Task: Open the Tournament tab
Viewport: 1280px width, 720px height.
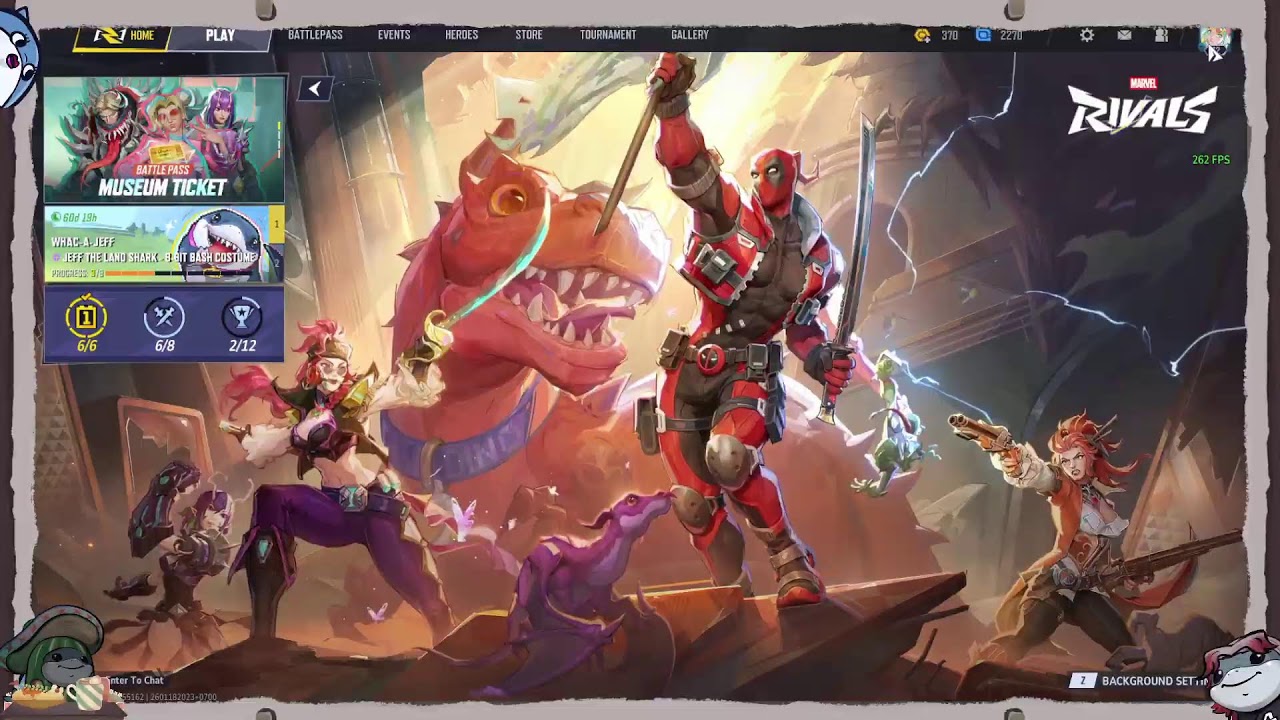Action: point(608,35)
